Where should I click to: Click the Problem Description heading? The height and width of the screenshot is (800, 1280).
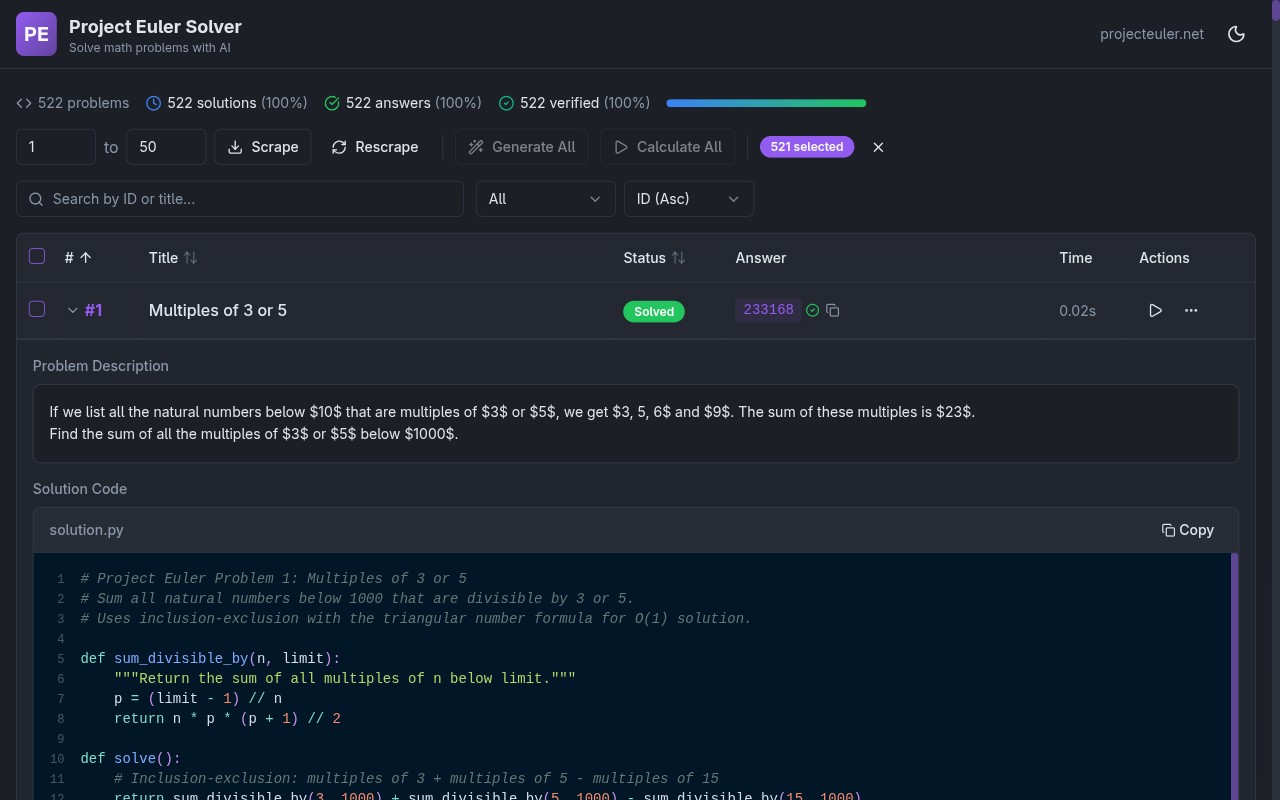(x=101, y=366)
